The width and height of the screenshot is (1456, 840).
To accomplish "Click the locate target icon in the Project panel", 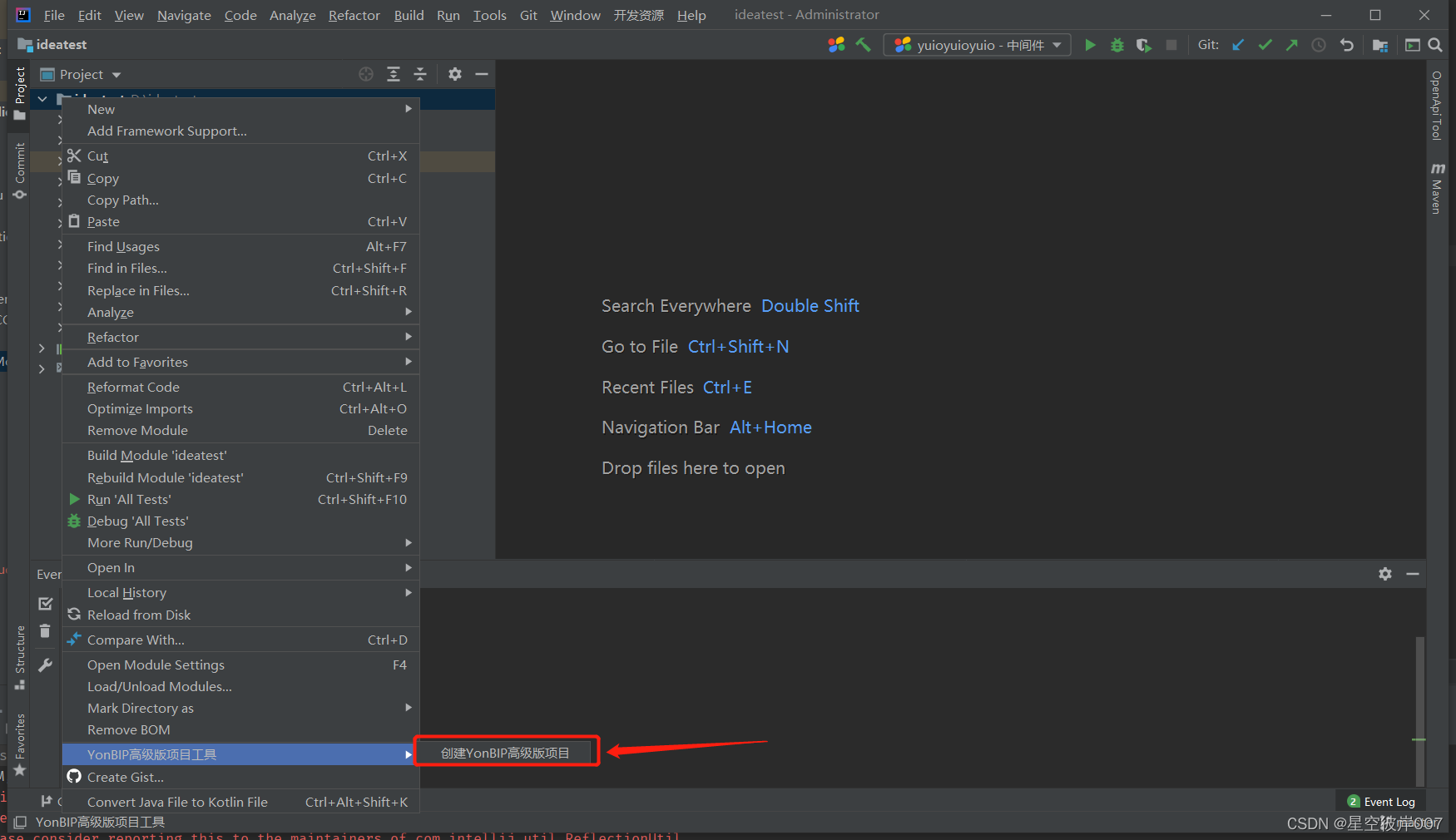I will [x=366, y=74].
